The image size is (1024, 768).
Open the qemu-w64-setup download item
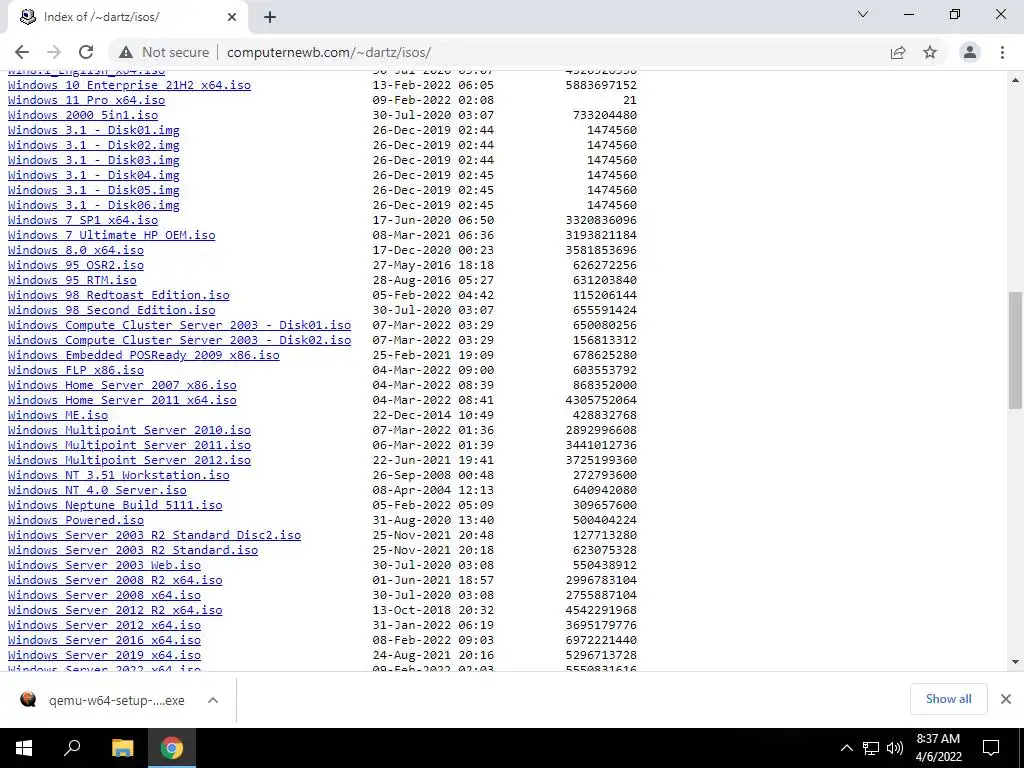point(104,700)
